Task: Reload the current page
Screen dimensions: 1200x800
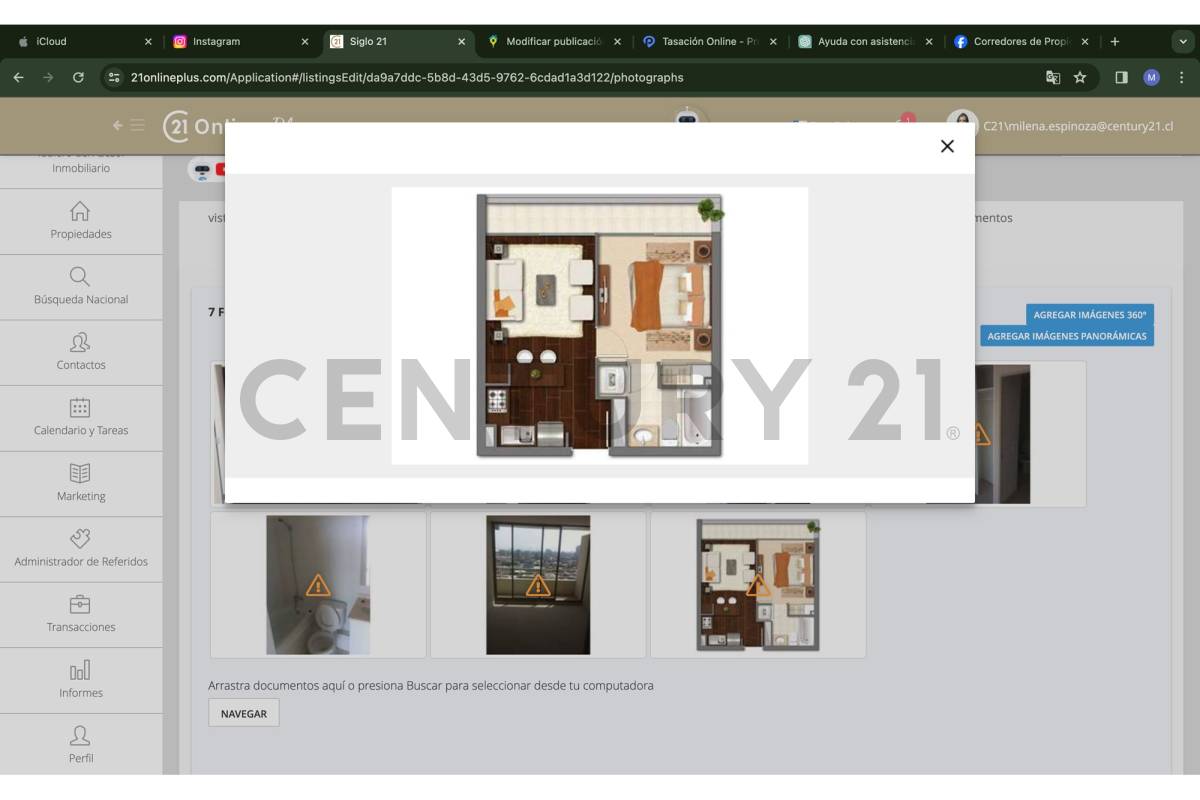Action: point(78,77)
